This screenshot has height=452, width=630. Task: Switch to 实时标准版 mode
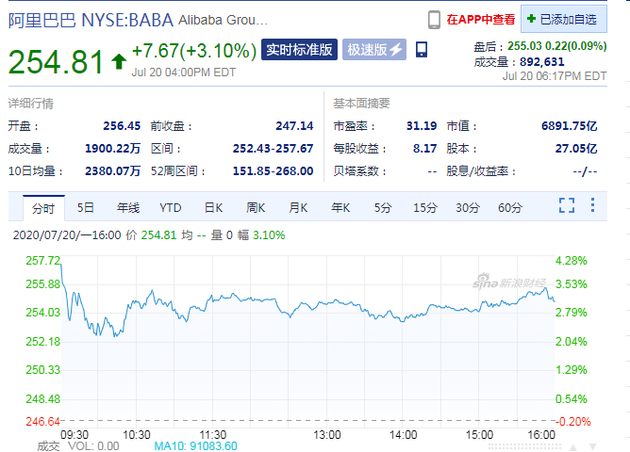(x=297, y=49)
